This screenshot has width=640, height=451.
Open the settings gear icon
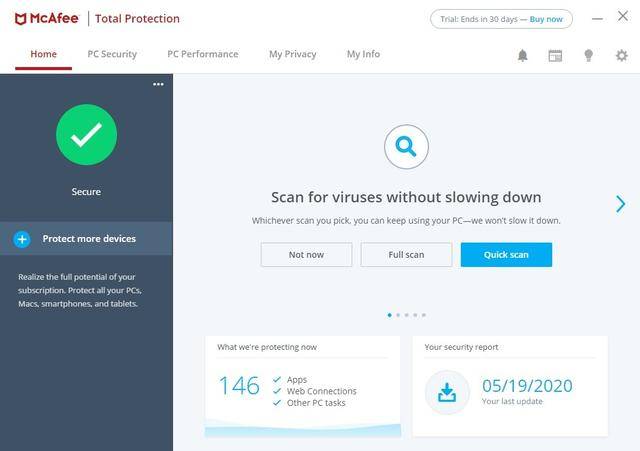click(622, 55)
